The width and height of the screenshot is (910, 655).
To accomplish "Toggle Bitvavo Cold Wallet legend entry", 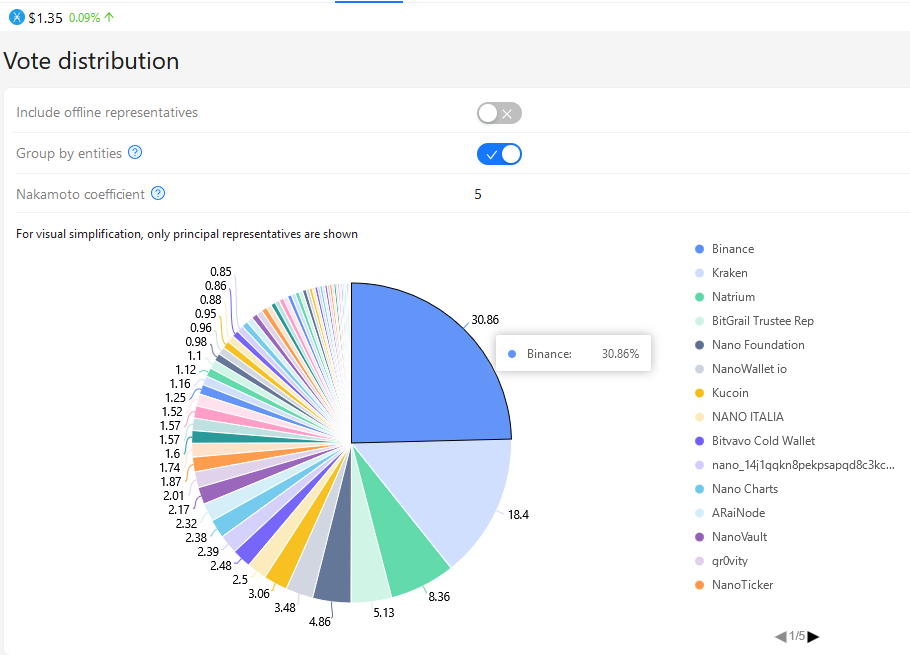I will (754, 441).
